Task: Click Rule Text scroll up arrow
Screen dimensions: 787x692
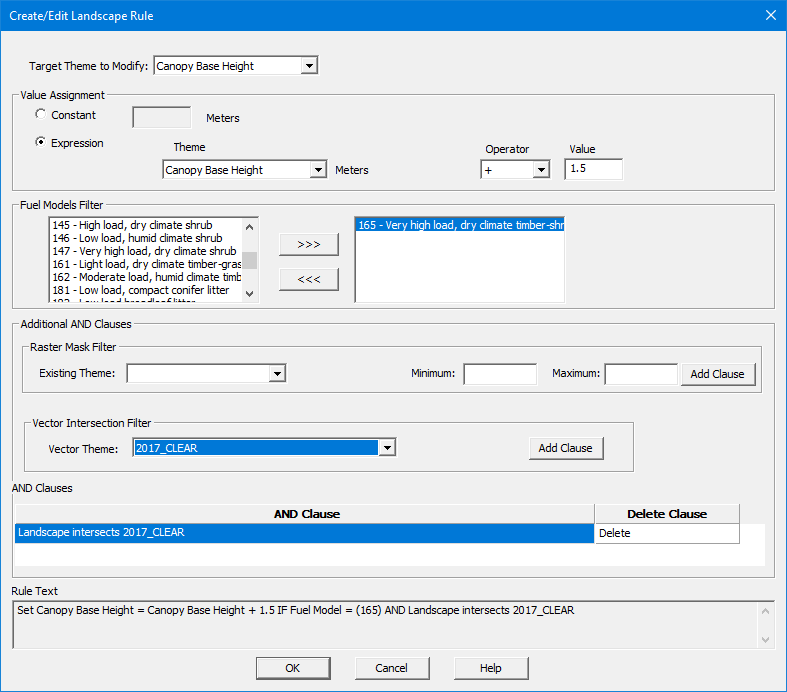Action: [765, 611]
